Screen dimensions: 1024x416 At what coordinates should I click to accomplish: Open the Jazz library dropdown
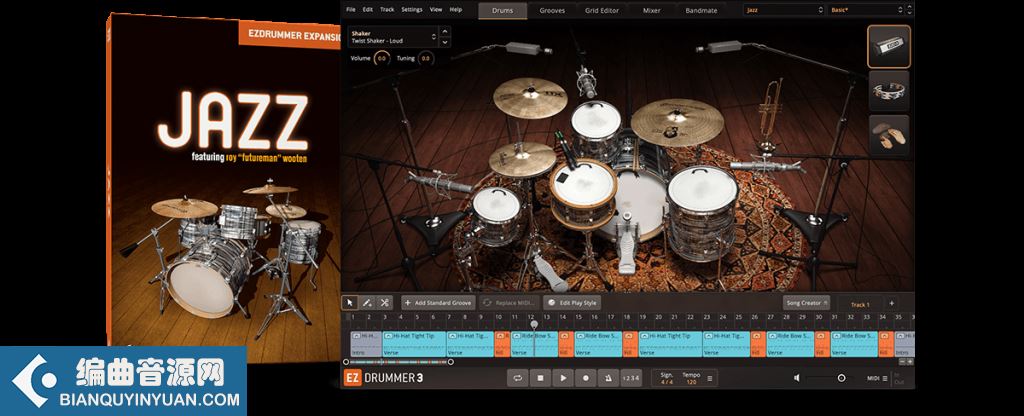point(784,10)
